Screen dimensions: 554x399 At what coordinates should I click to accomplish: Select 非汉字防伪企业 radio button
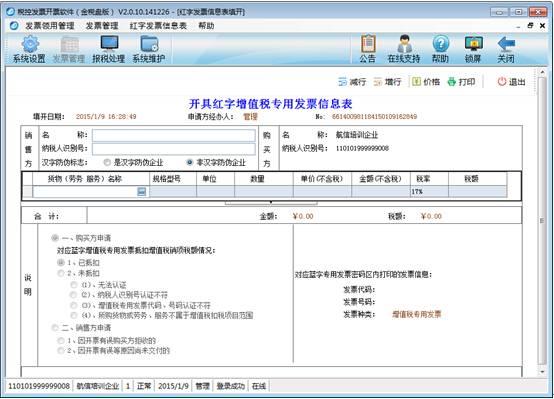tap(190, 162)
